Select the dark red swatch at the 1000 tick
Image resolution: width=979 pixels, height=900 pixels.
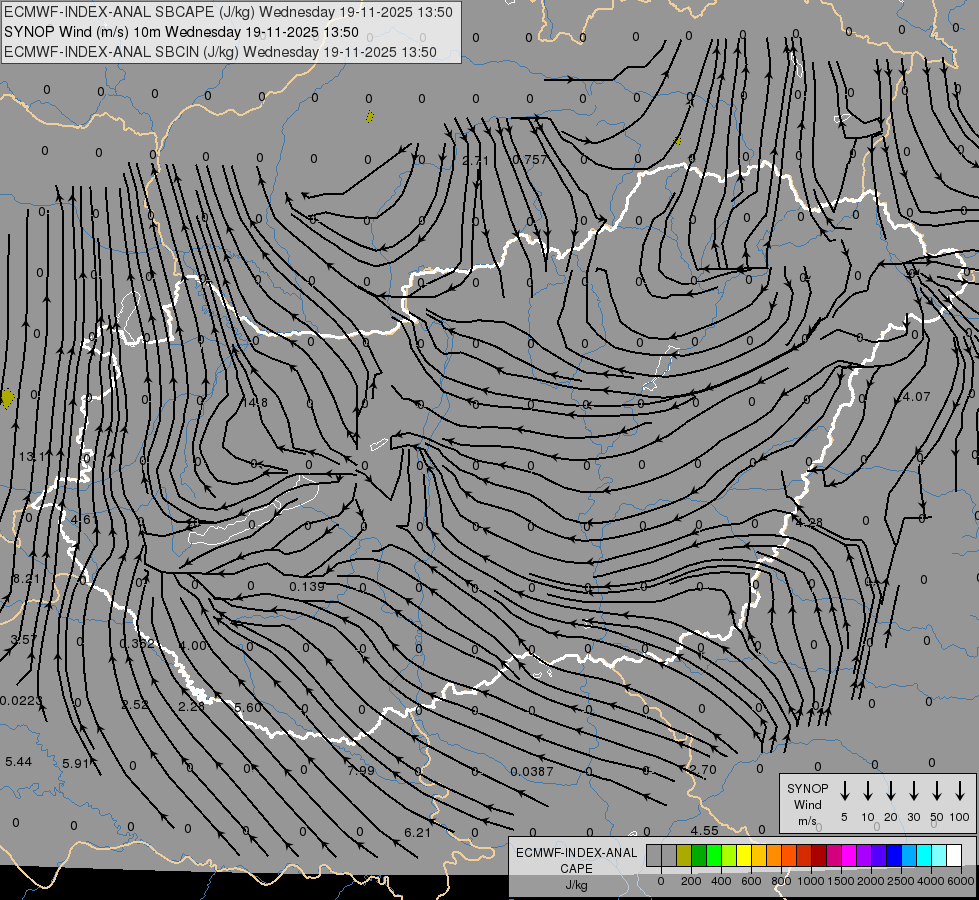(819, 855)
